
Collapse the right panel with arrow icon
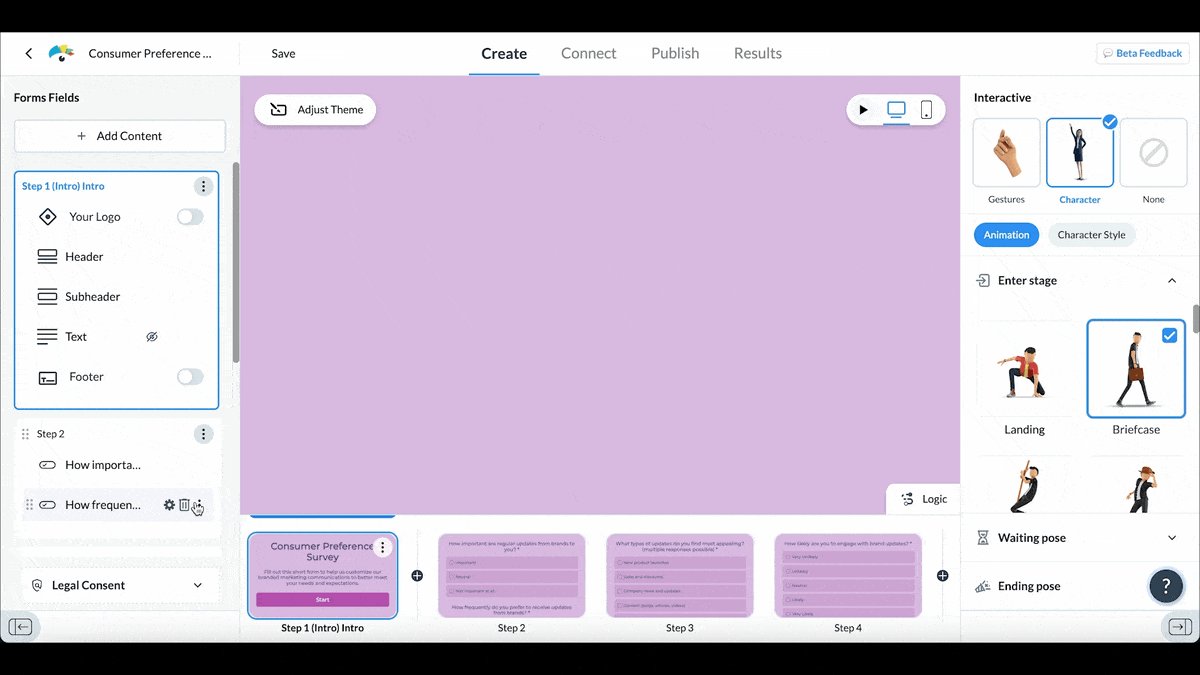tap(1179, 627)
